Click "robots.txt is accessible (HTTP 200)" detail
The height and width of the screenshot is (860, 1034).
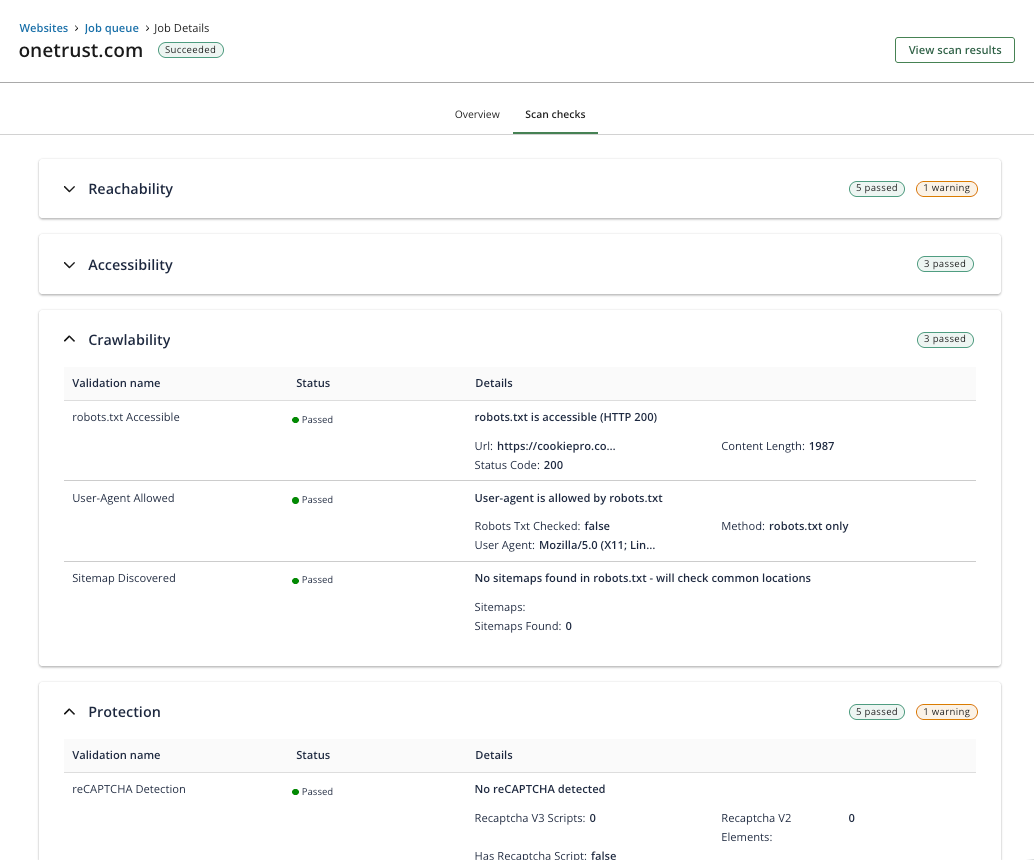click(566, 417)
